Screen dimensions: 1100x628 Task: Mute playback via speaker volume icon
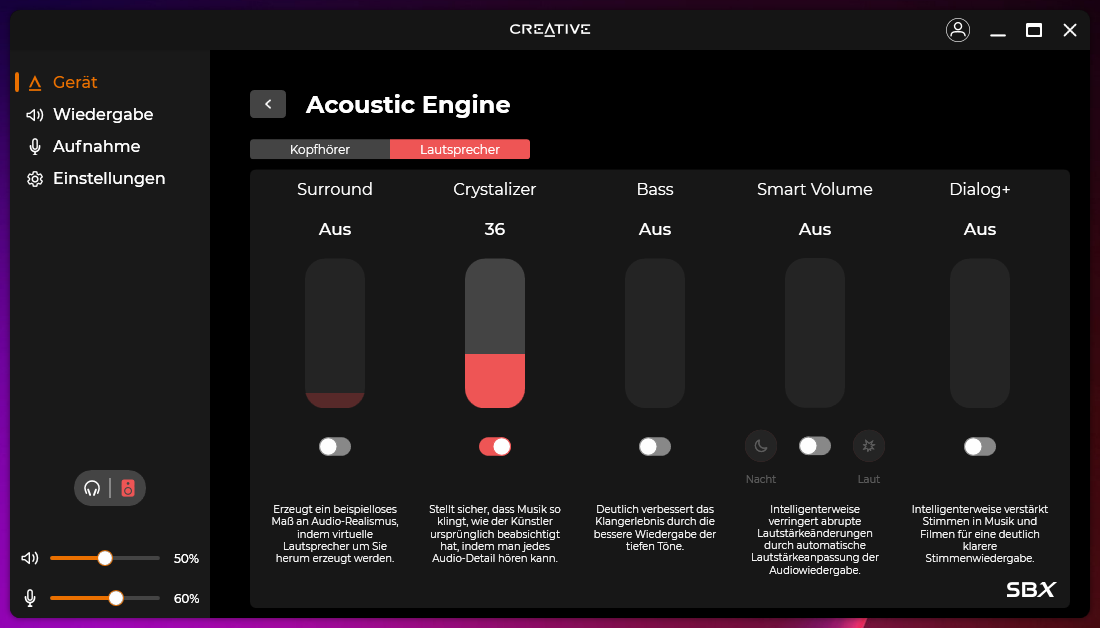click(31, 558)
